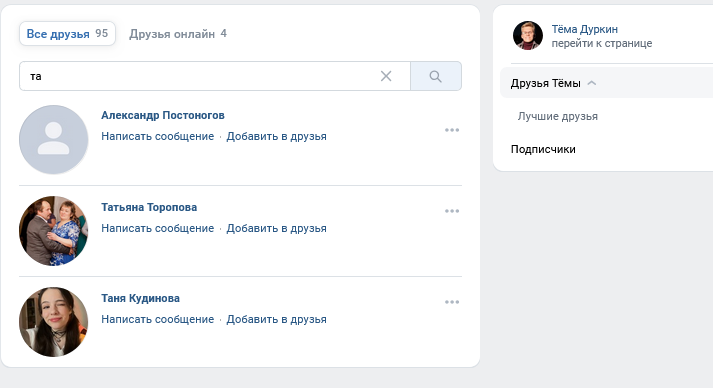The width and height of the screenshot is (713, 388).
Task: Clear the search field with the X icon
Action: coord(386,76)
